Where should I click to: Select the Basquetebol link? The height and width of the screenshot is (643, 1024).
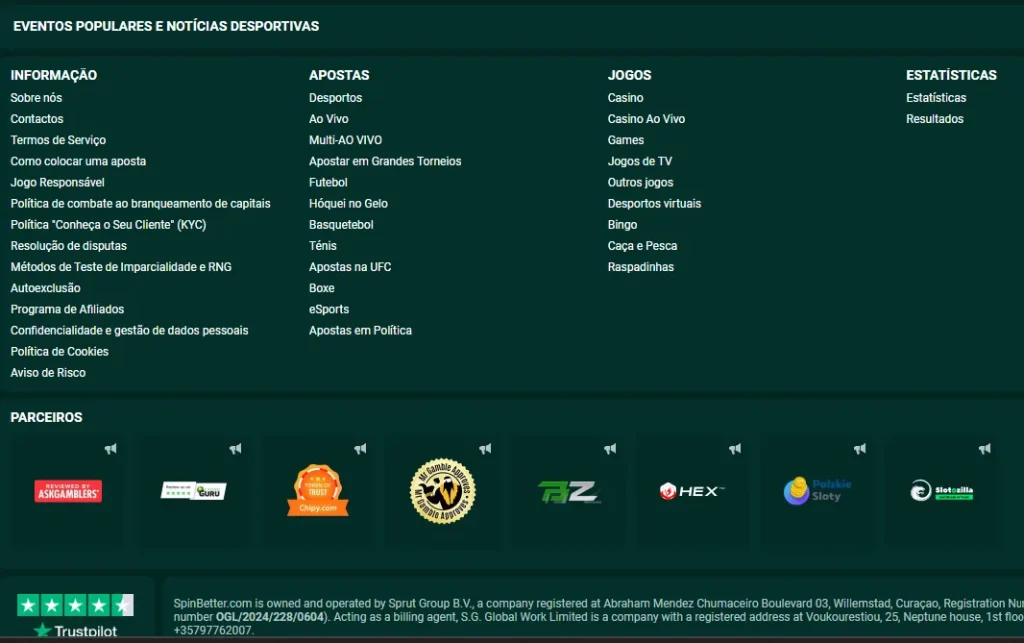pos(341,225)
